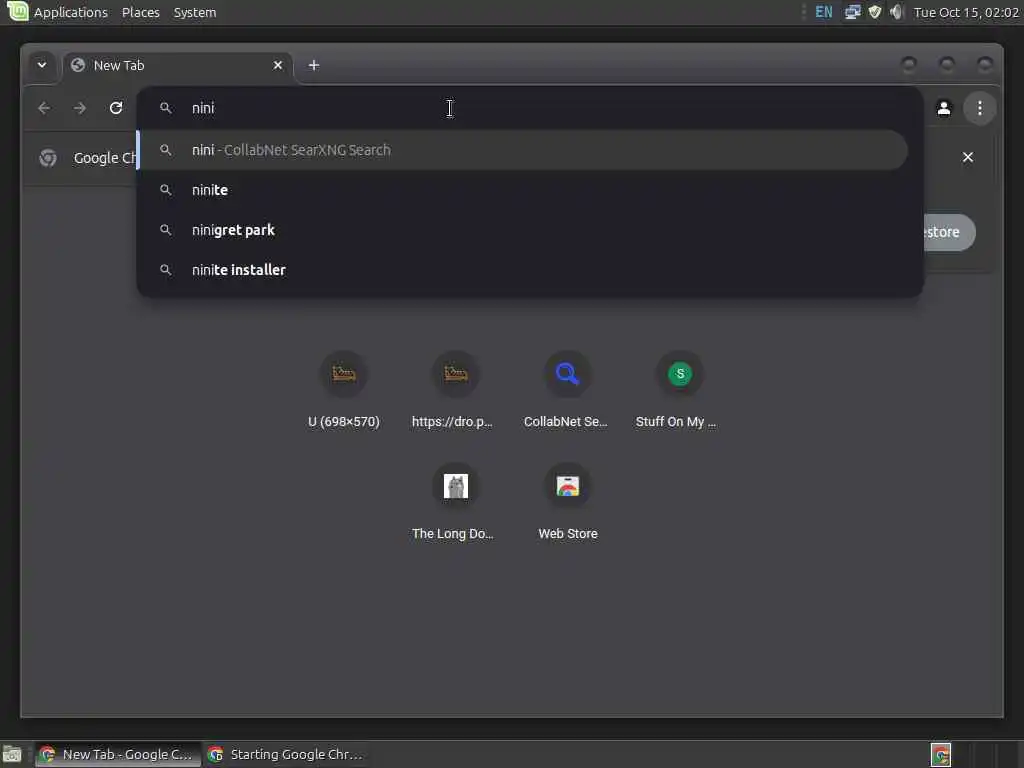
Task: Open the U (698×570) shortcut
Action: [344, 391]
